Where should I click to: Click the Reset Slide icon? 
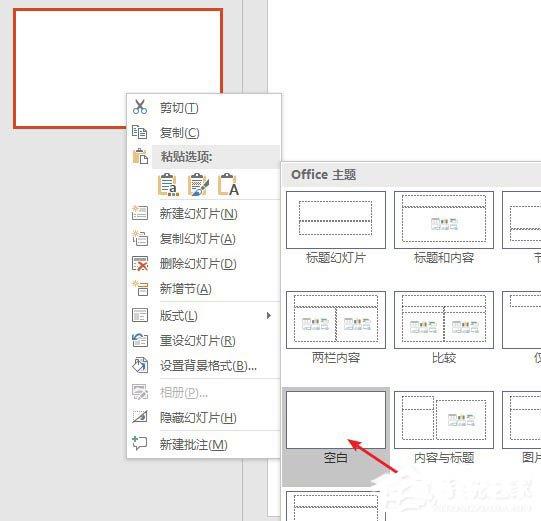pos(140,340)
